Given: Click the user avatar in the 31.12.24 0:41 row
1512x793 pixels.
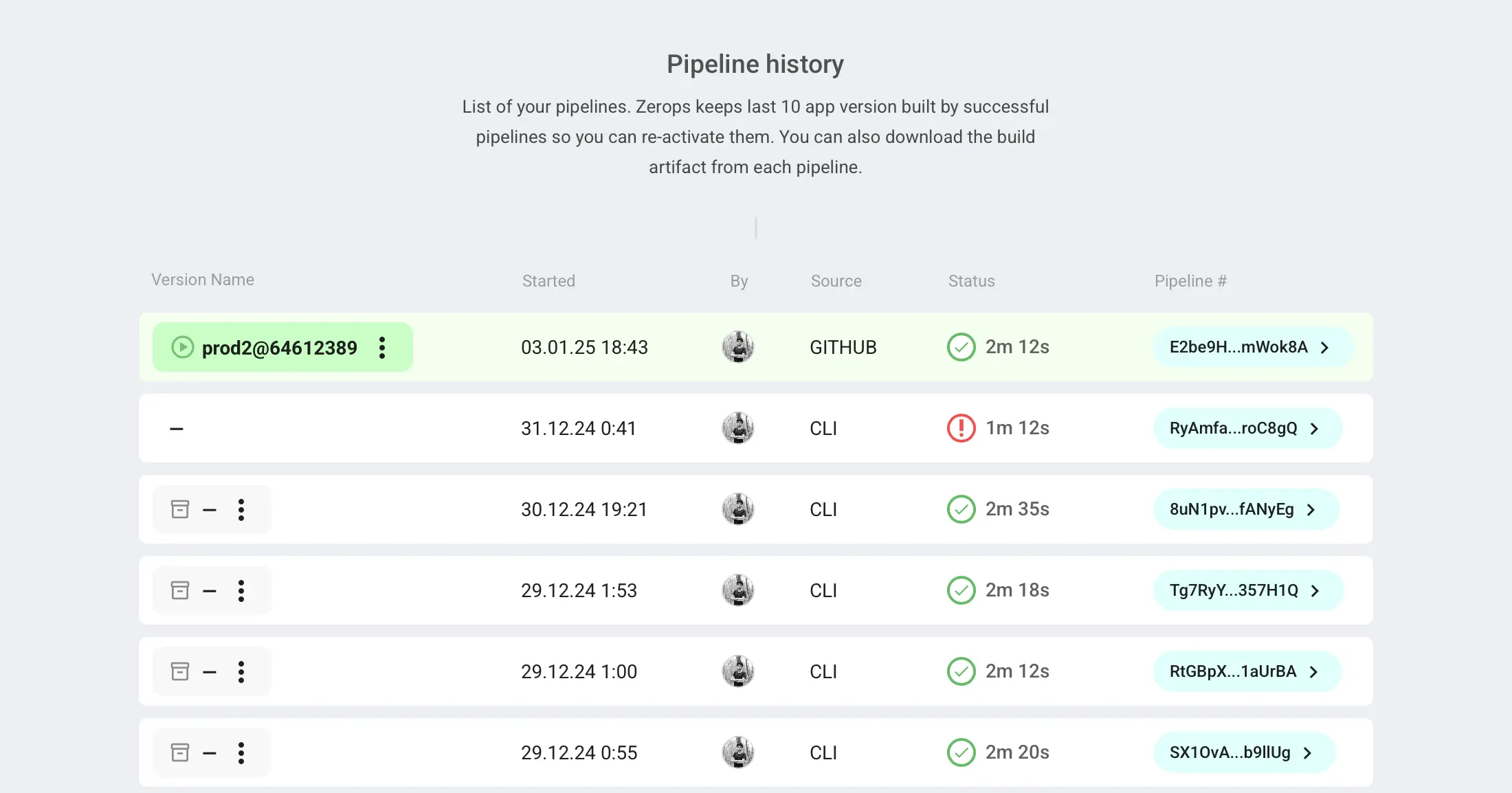Looking at the screenshot, I should point(738,428).
